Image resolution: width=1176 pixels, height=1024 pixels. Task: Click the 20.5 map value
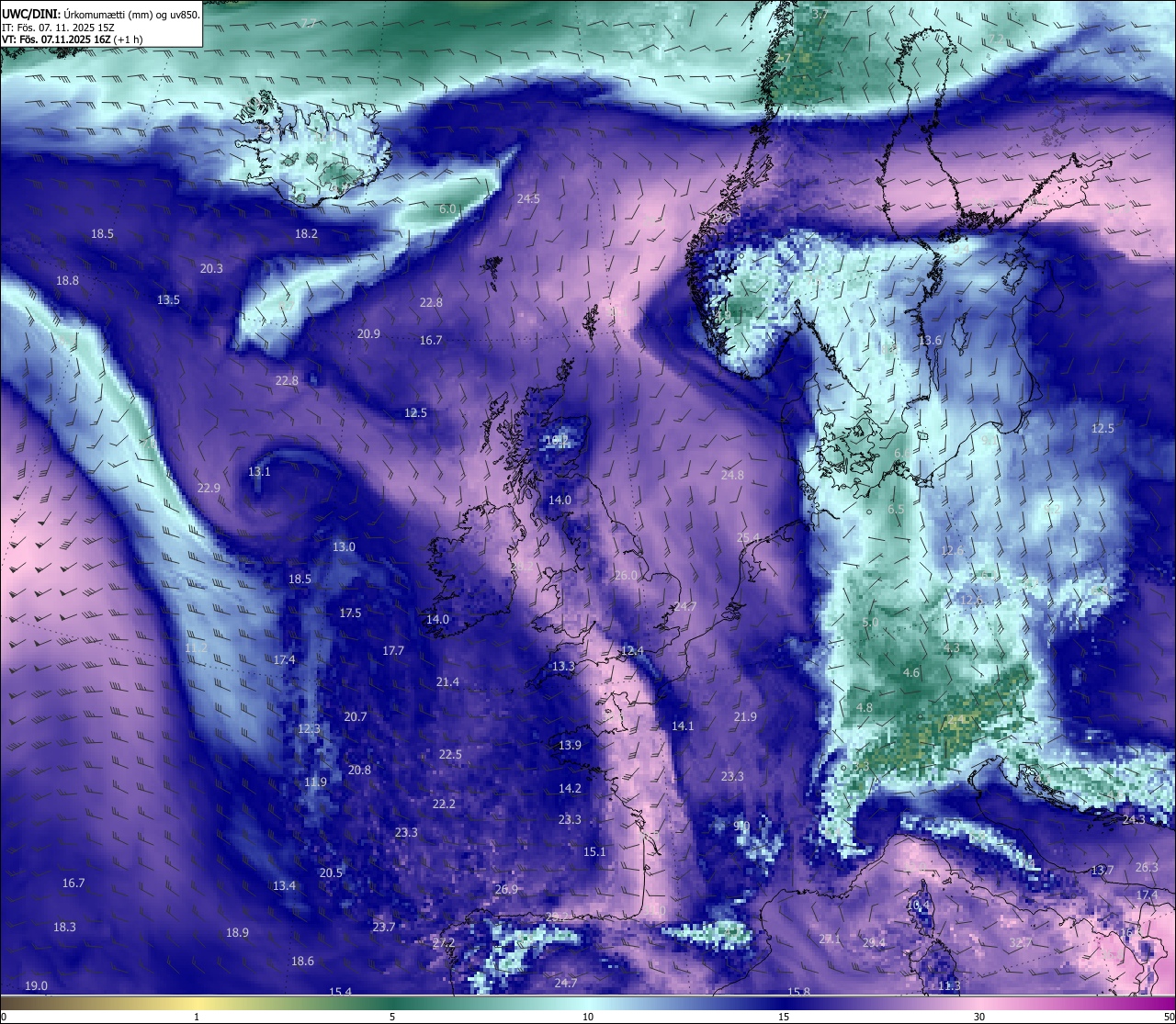pos(331,873)
